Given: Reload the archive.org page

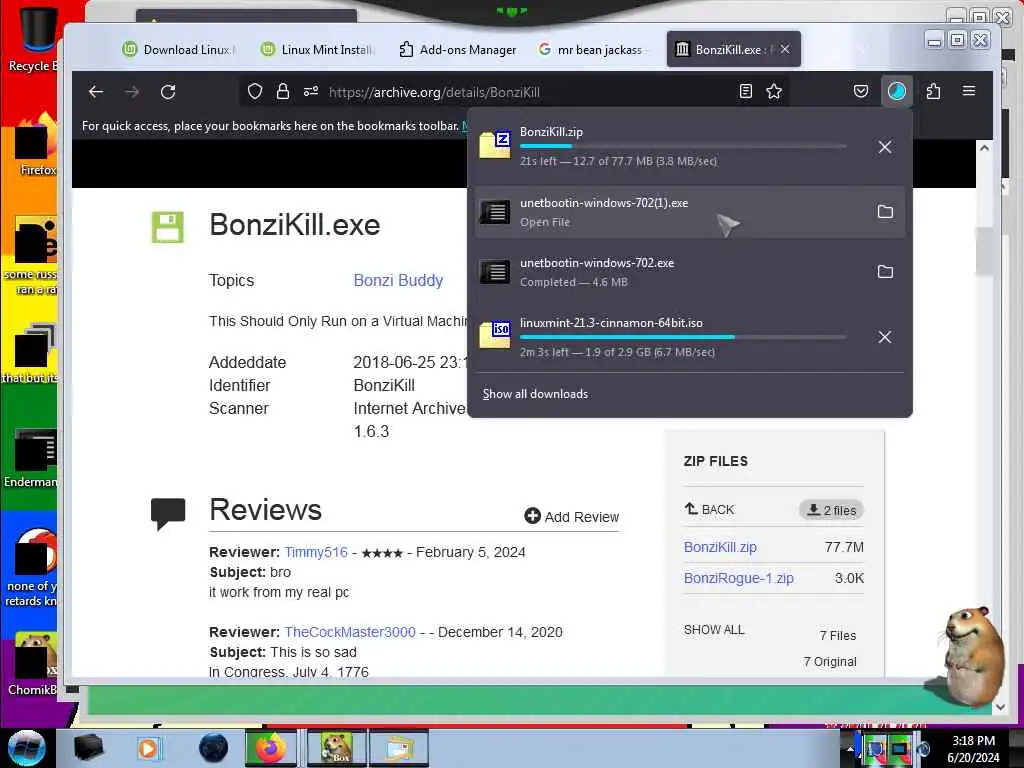Looking at the screenshot, I should pos(168,92).
